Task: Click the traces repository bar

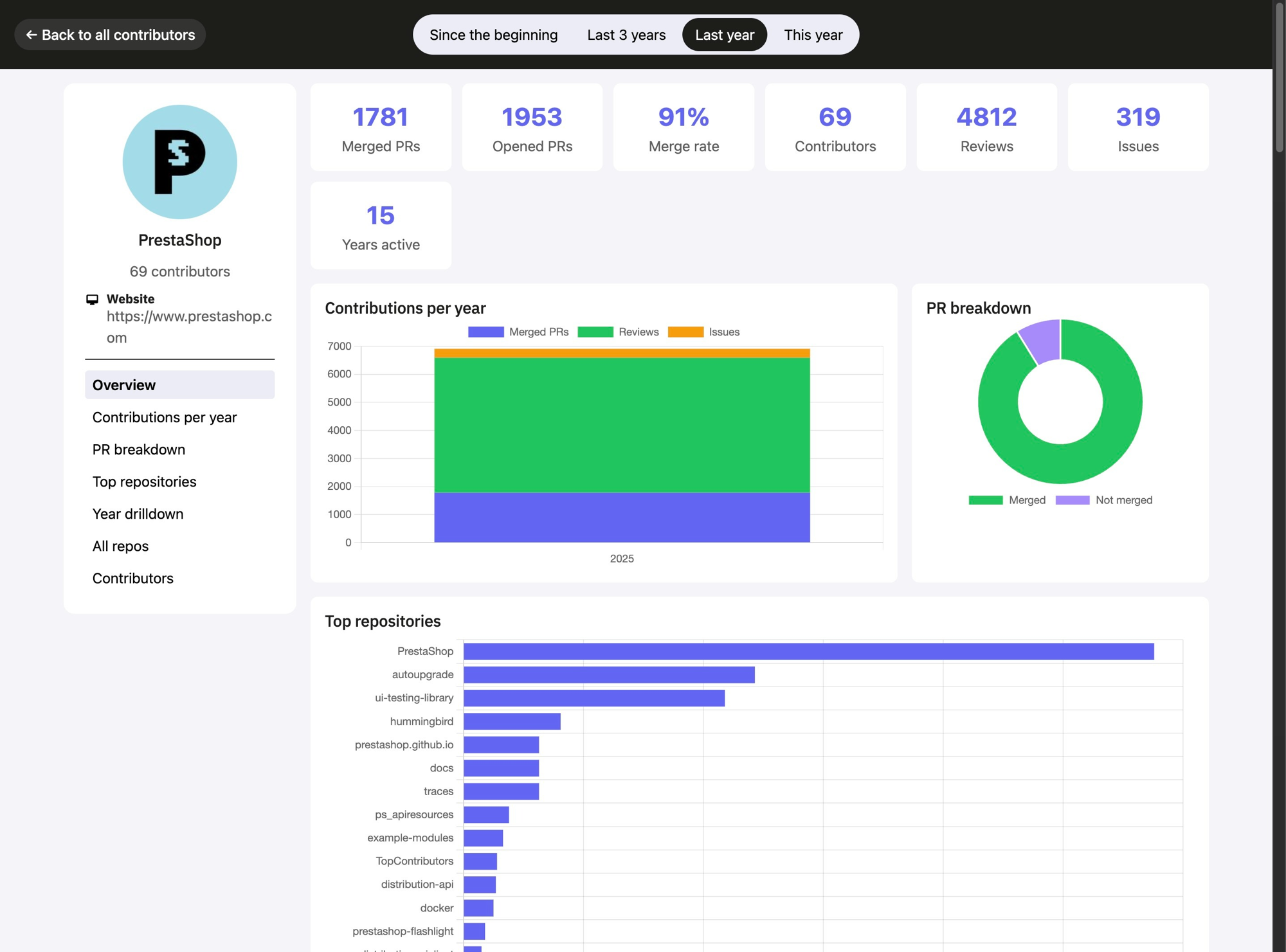Action: [501, 791]
